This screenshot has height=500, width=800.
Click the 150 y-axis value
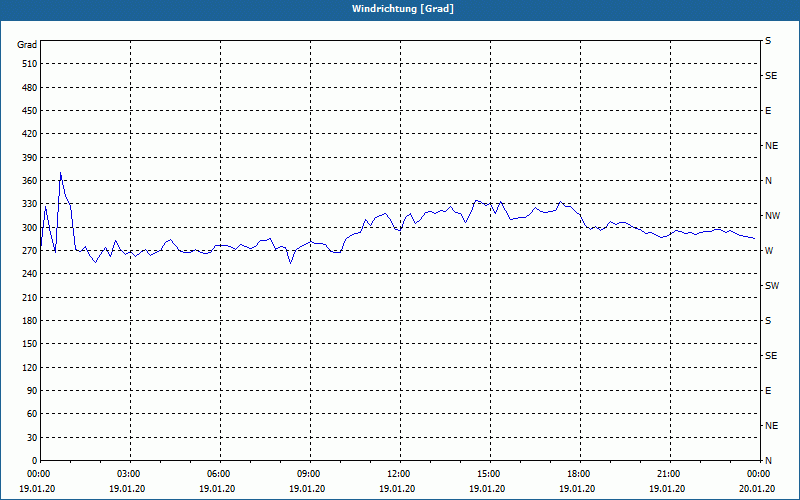(x=30, y=344)
